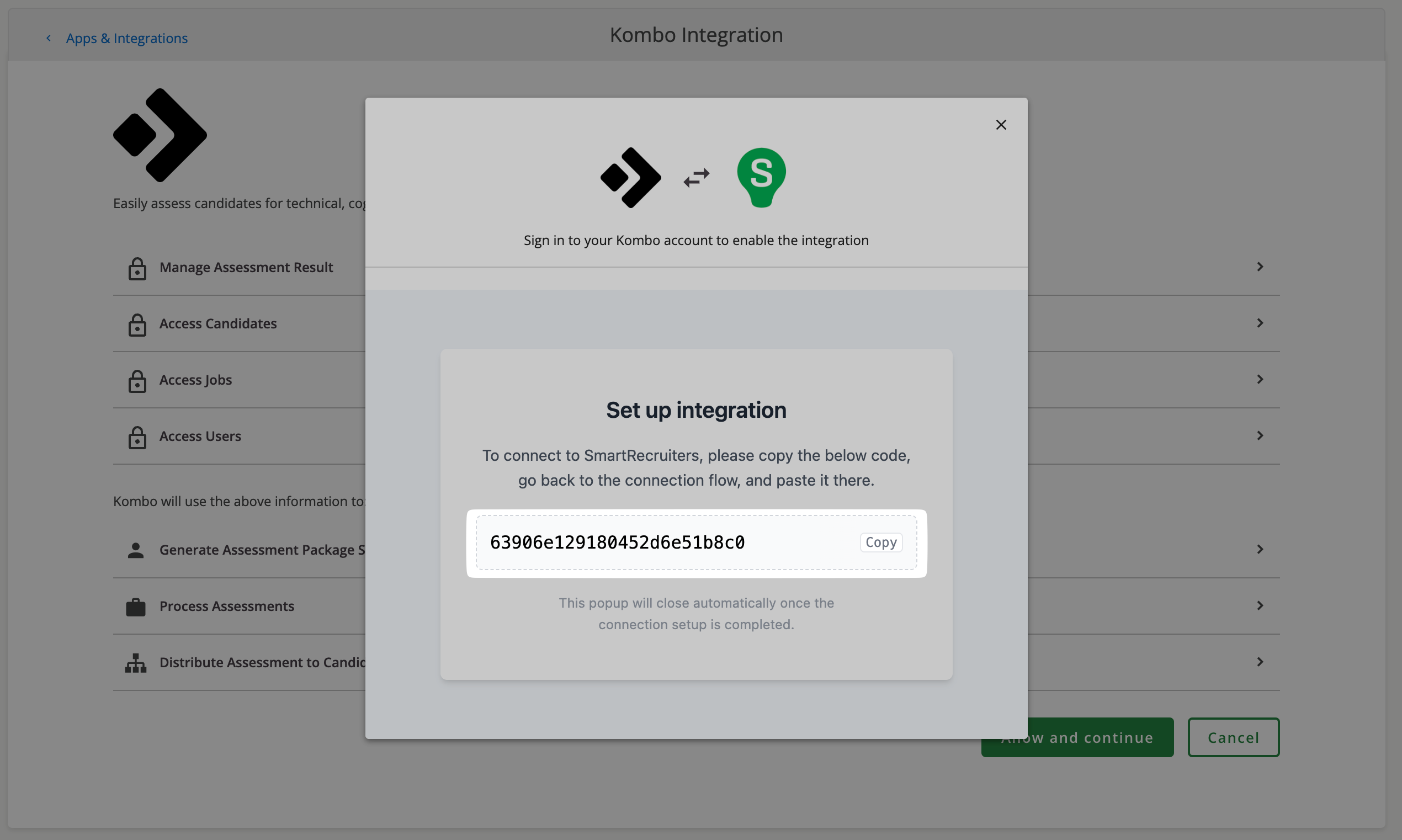Click the Kombo logo in popup header
Image resolution: width=1402 pixels, height=840 pixels.
630,178
